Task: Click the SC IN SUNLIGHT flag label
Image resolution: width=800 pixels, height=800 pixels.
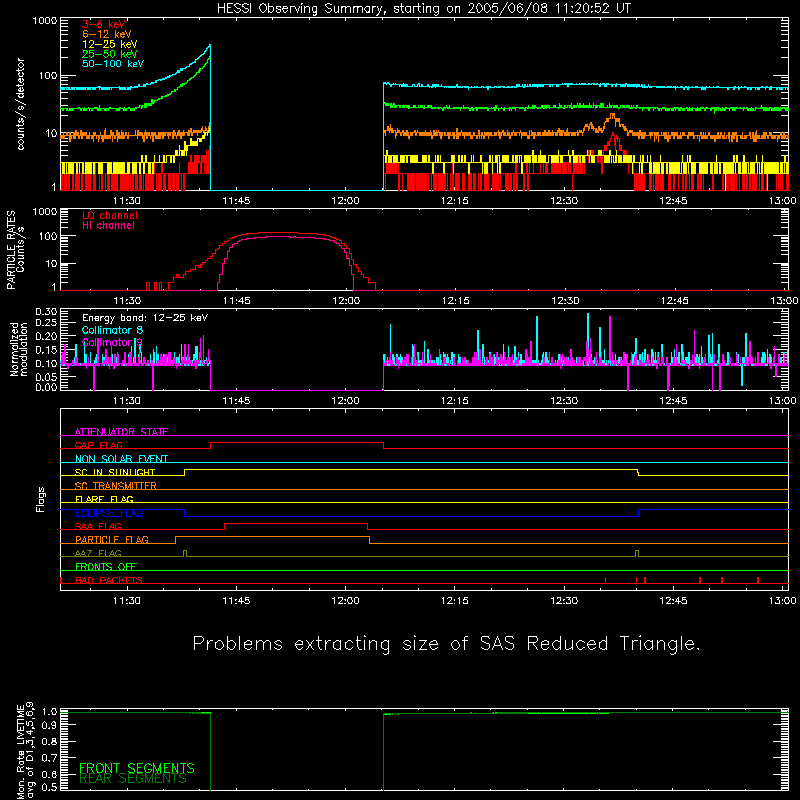Action: (115, 472)
